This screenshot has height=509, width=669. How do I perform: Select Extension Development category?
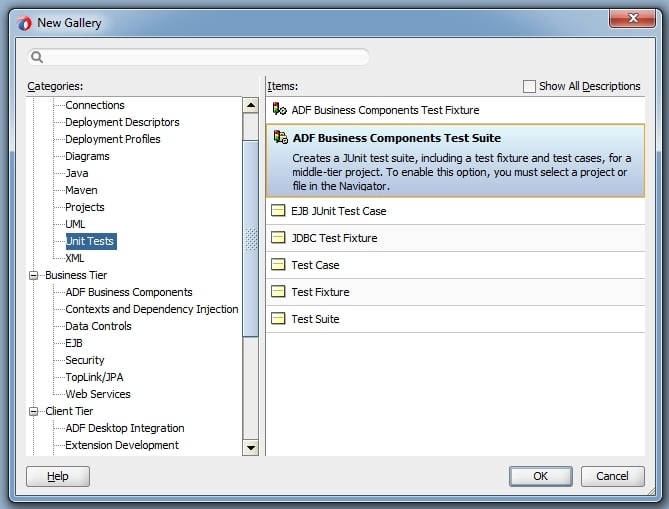click(122, 445)
